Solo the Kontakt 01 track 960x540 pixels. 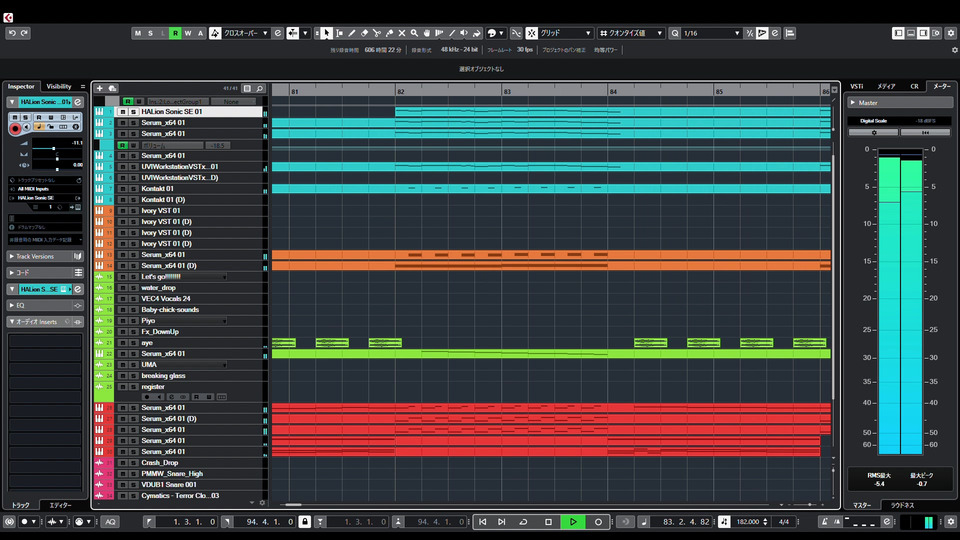[133, 189]
